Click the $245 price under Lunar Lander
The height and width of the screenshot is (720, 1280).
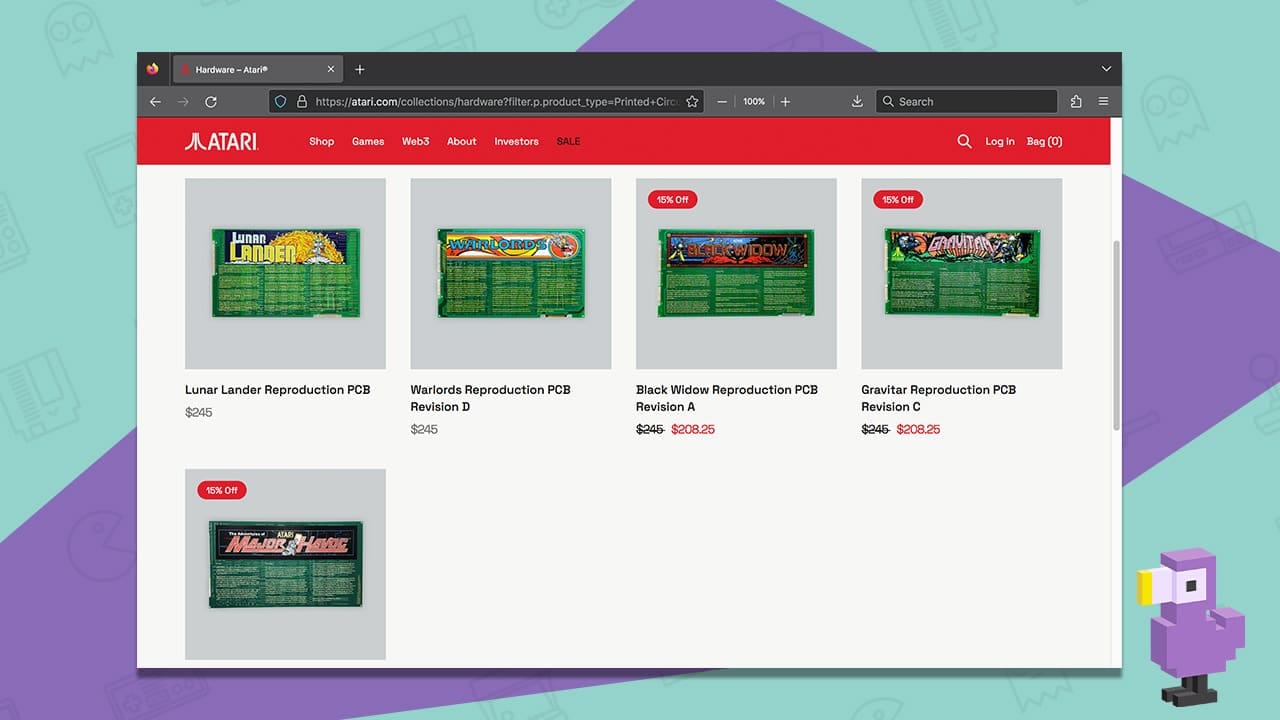(199, 413)
